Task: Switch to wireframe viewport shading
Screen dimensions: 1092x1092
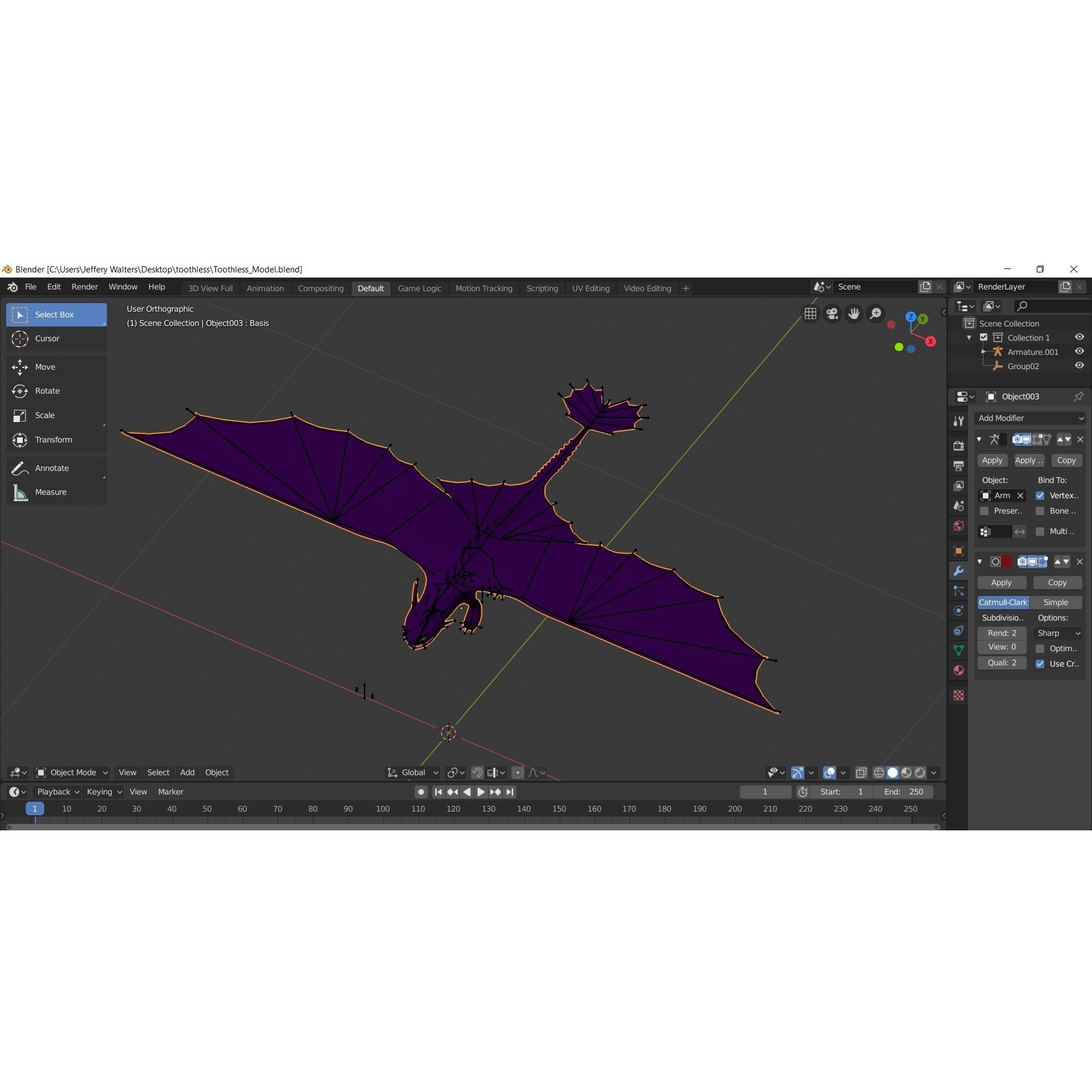Action: (x=879, y=772)
